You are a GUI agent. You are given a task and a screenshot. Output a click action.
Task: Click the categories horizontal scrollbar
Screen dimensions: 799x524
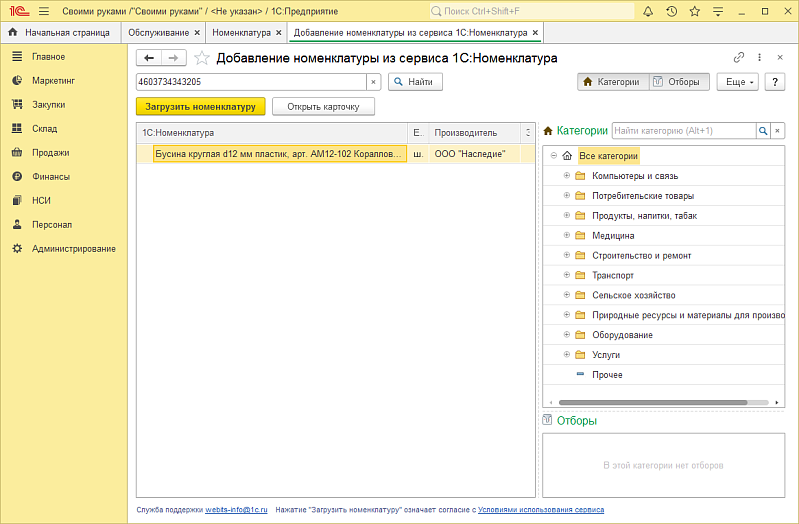[660, 402]
